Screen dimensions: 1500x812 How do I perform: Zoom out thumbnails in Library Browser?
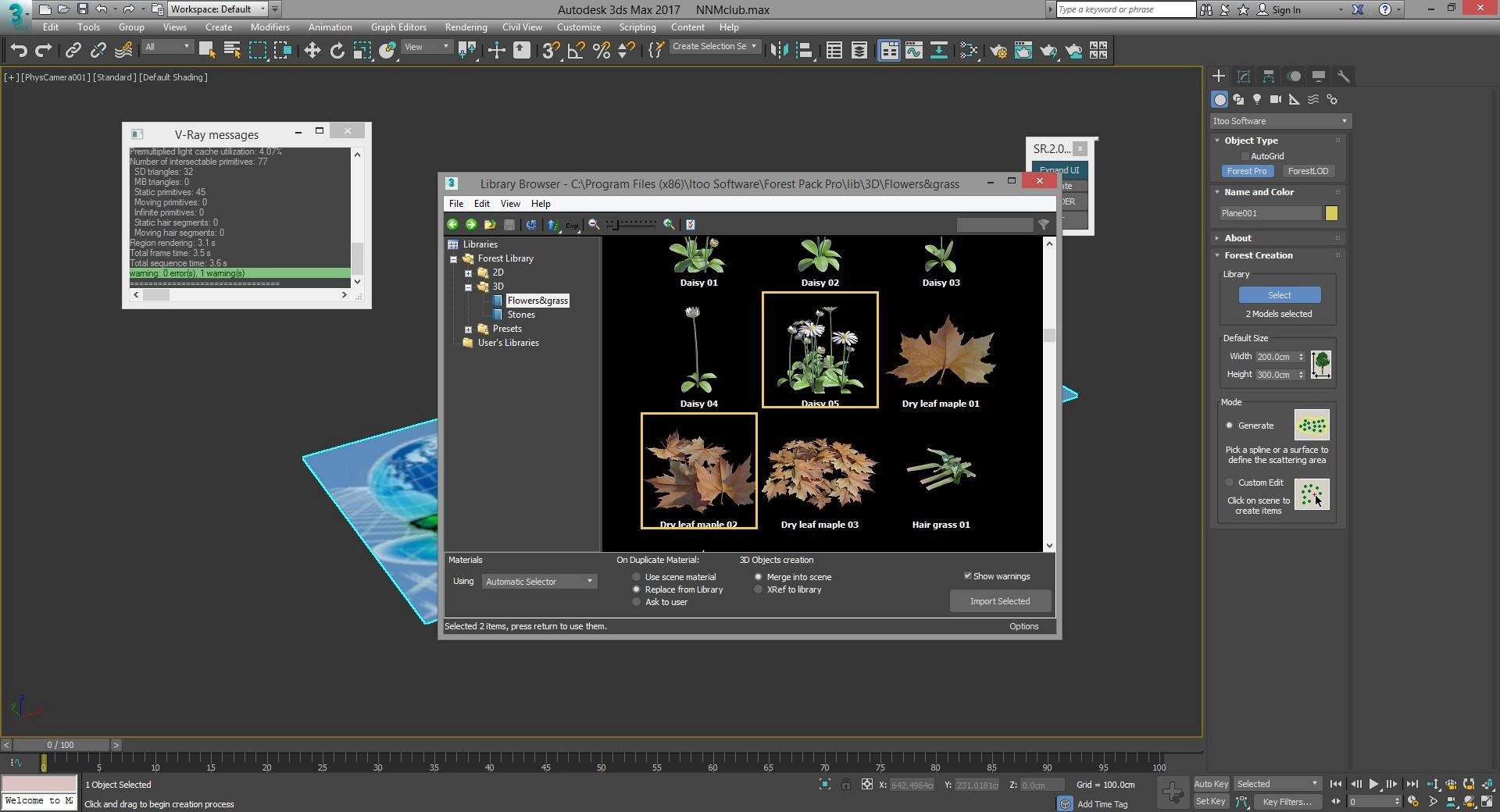coord(594,225)
